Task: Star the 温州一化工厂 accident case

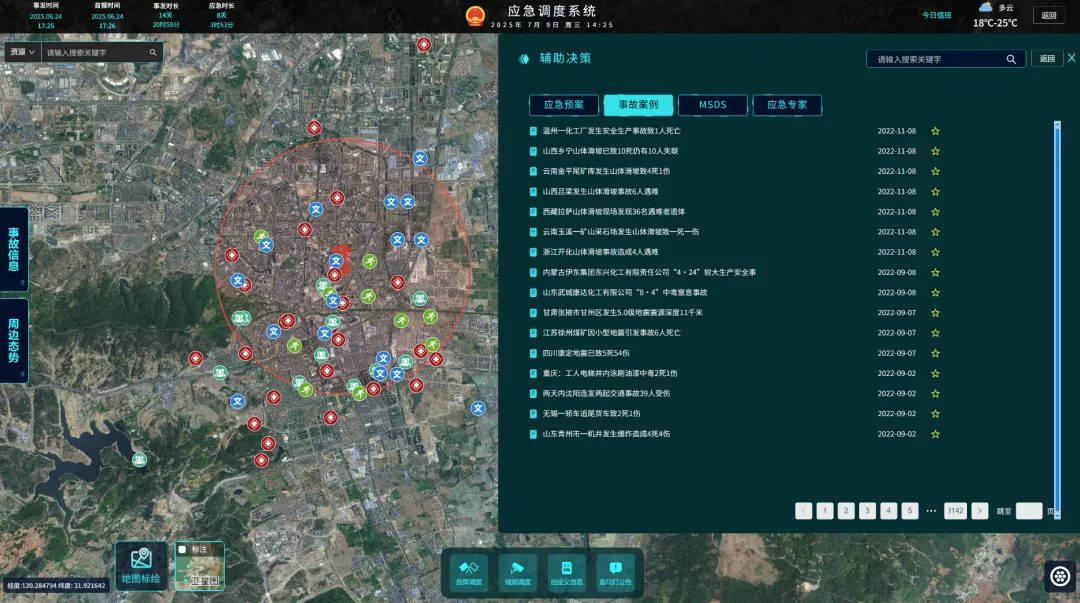Action: 935,131
